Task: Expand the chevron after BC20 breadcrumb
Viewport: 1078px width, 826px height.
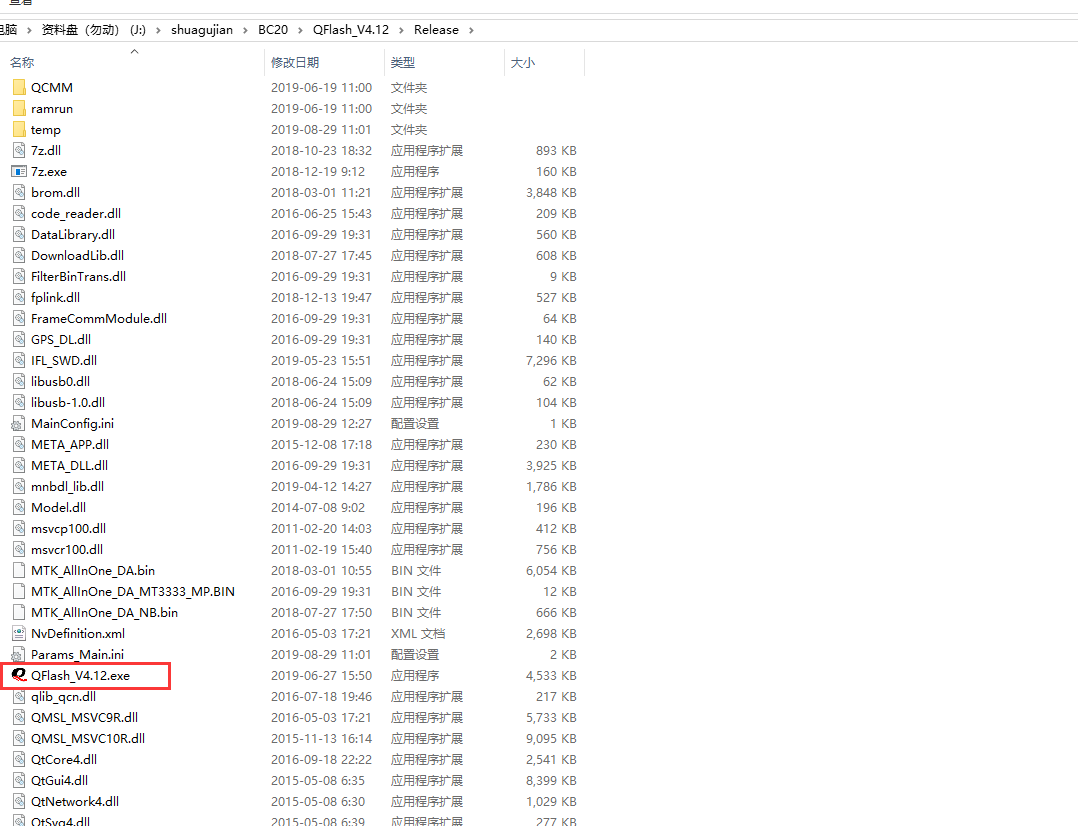Action: tap(300, 30)
